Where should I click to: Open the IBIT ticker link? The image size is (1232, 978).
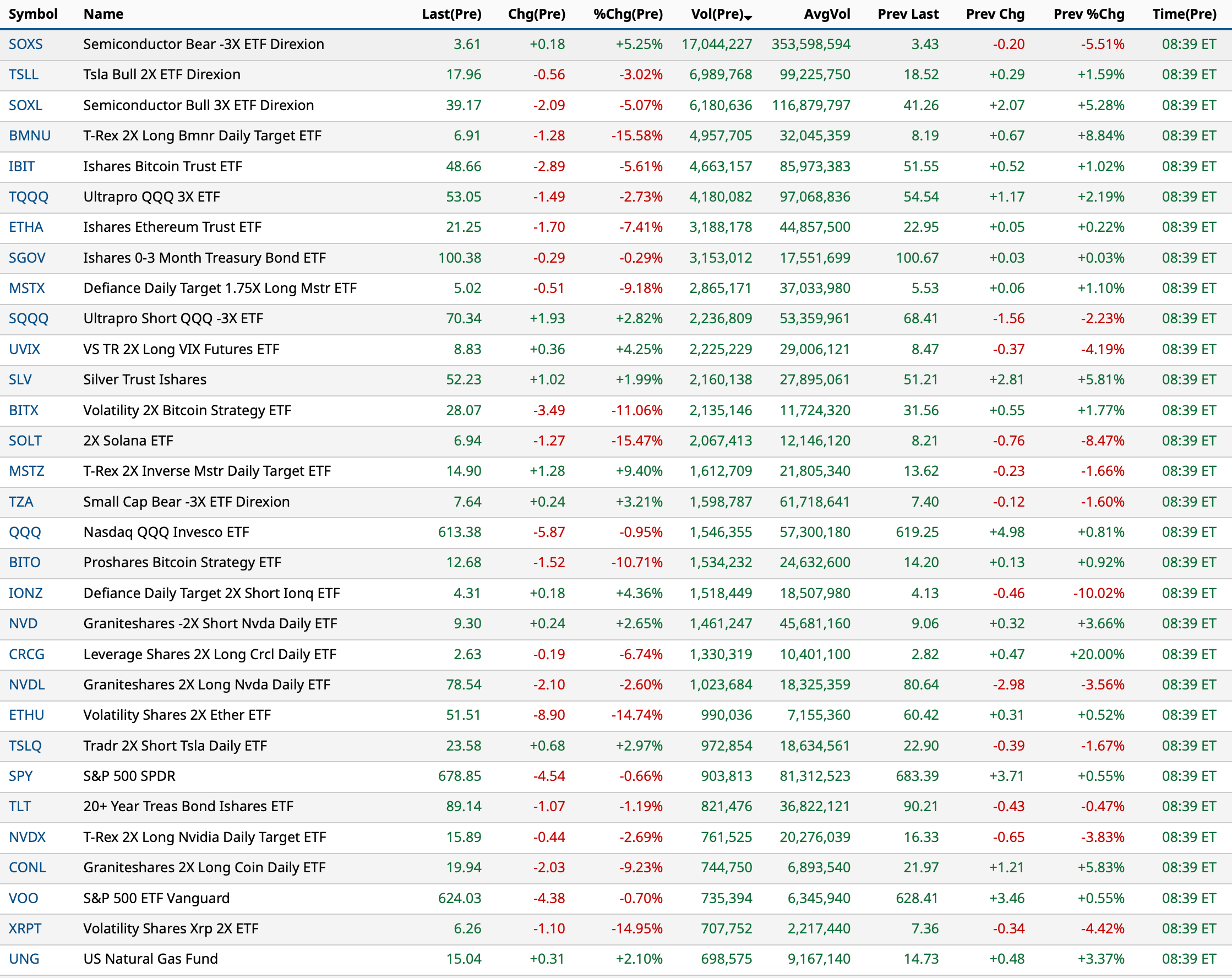click(21, 166)
